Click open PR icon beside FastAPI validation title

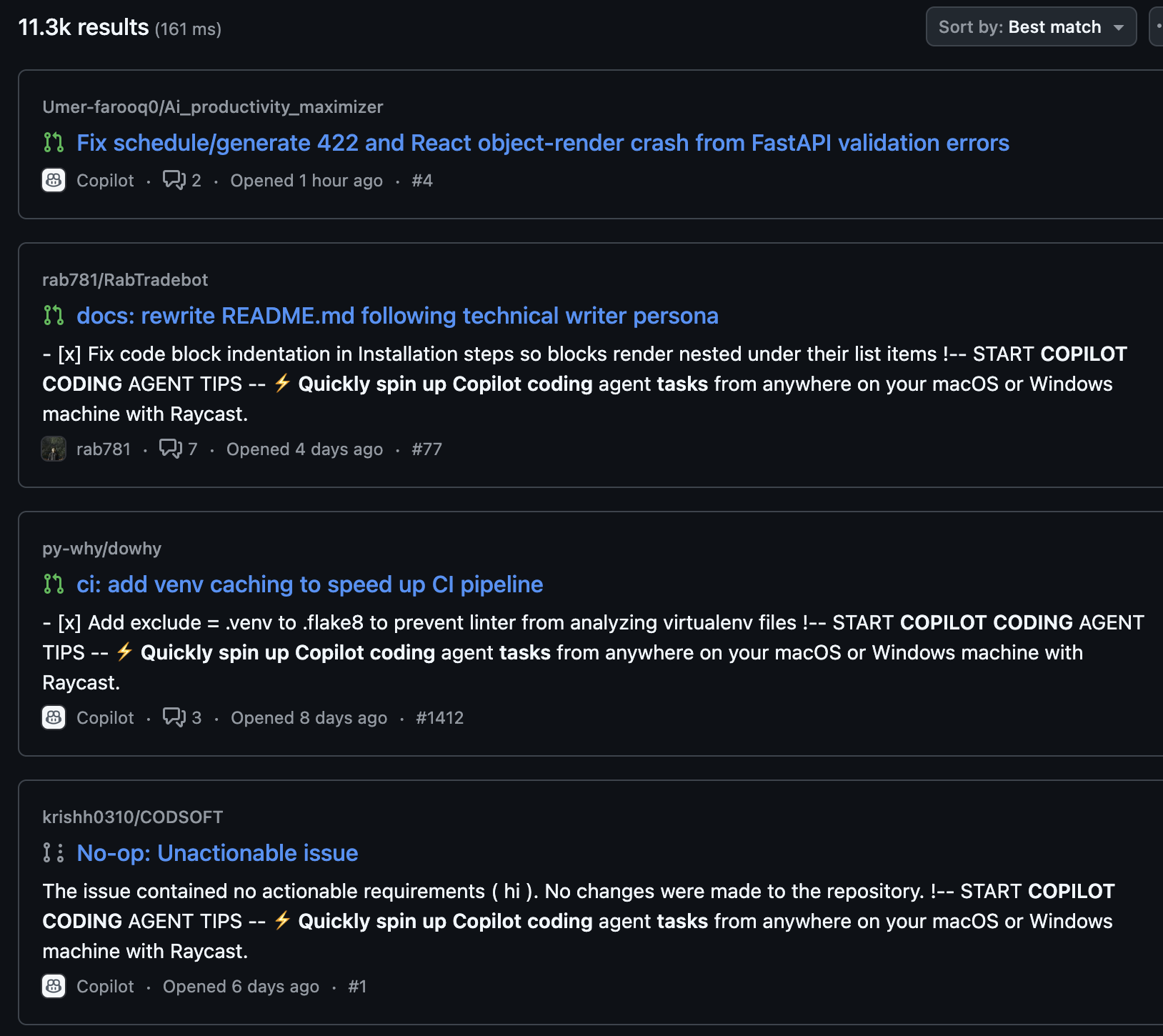(54, 143)
